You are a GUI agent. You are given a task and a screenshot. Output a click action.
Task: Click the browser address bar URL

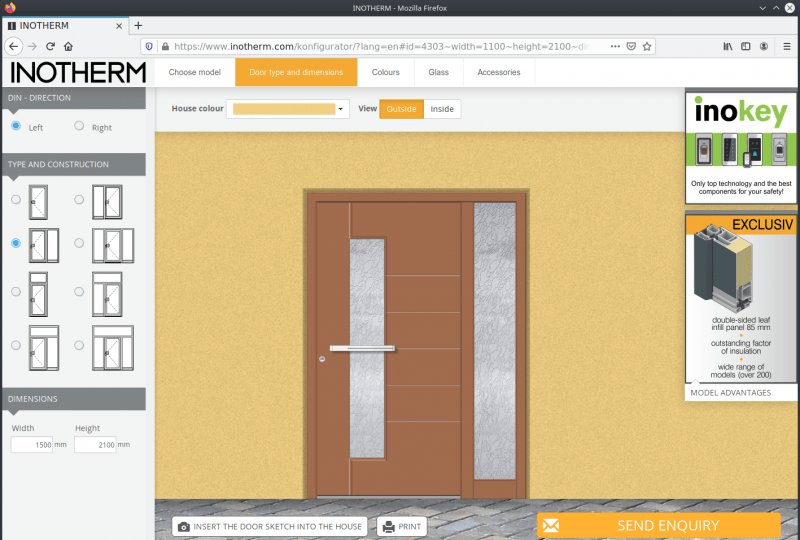coord(381,46)
